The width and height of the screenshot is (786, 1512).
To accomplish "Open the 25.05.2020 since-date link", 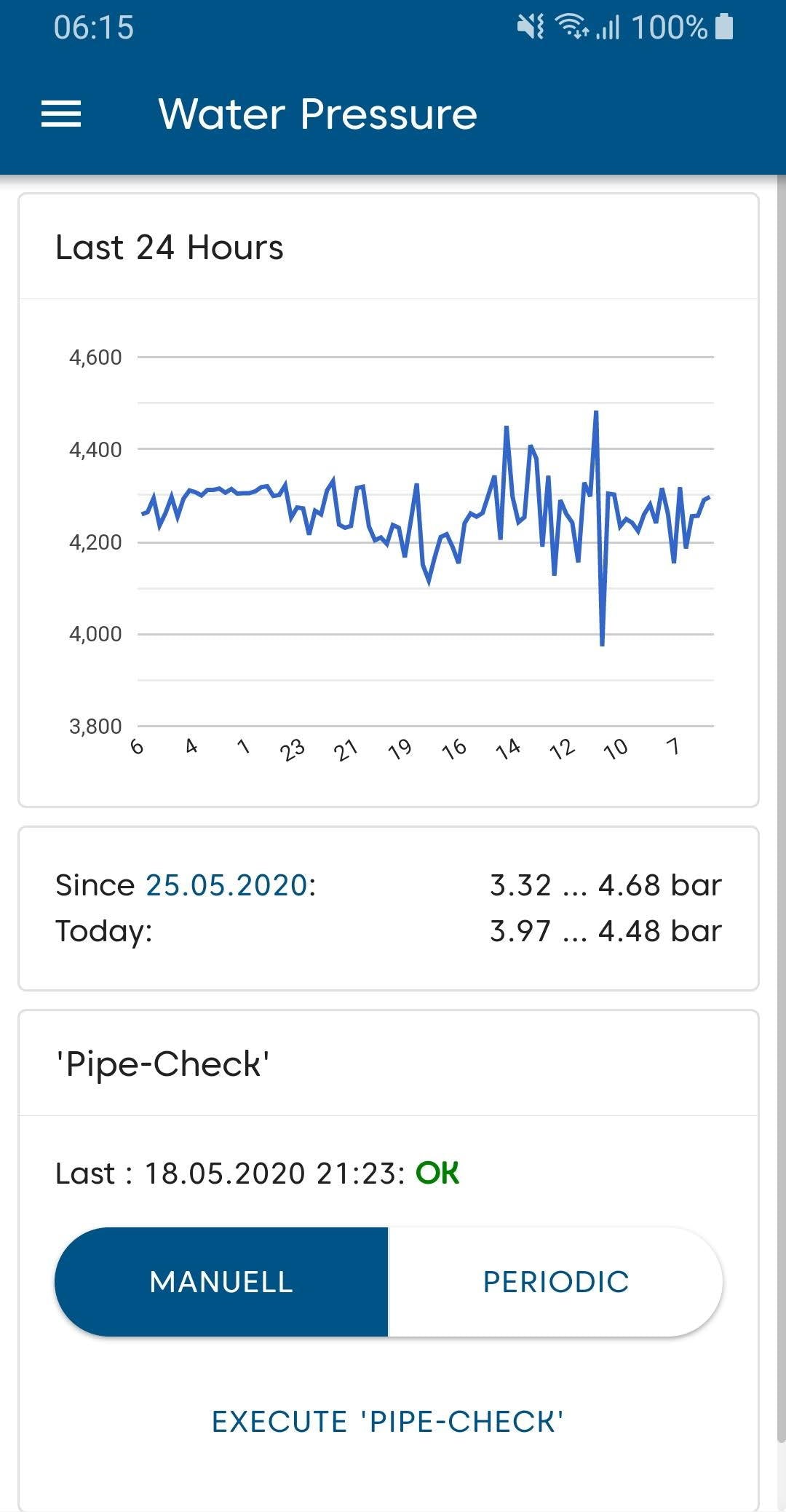I will [227, 885].
